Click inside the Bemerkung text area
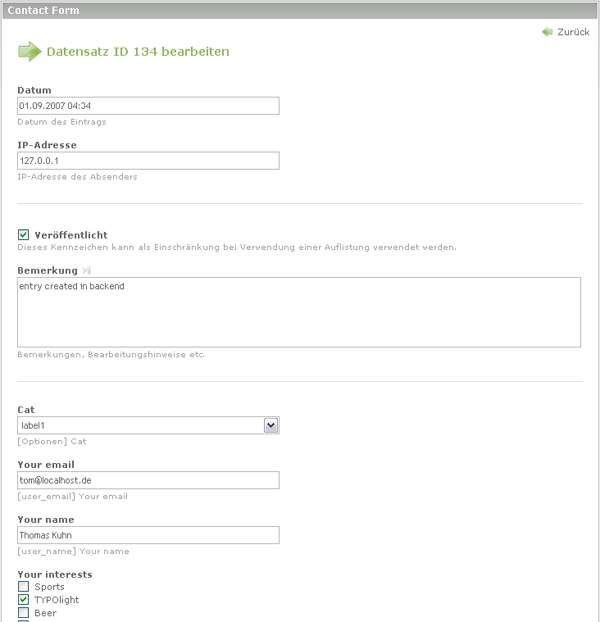This screenshot has height=622, width=600. click(299, 312)
